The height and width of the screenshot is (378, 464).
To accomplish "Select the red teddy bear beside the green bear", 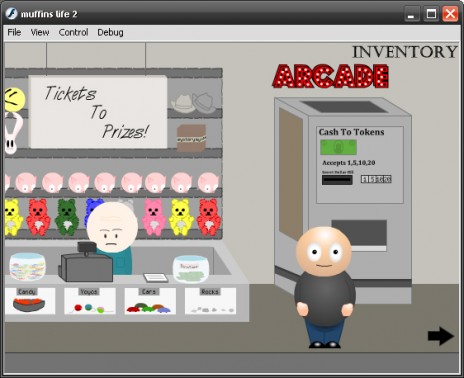I will [38, 217].
